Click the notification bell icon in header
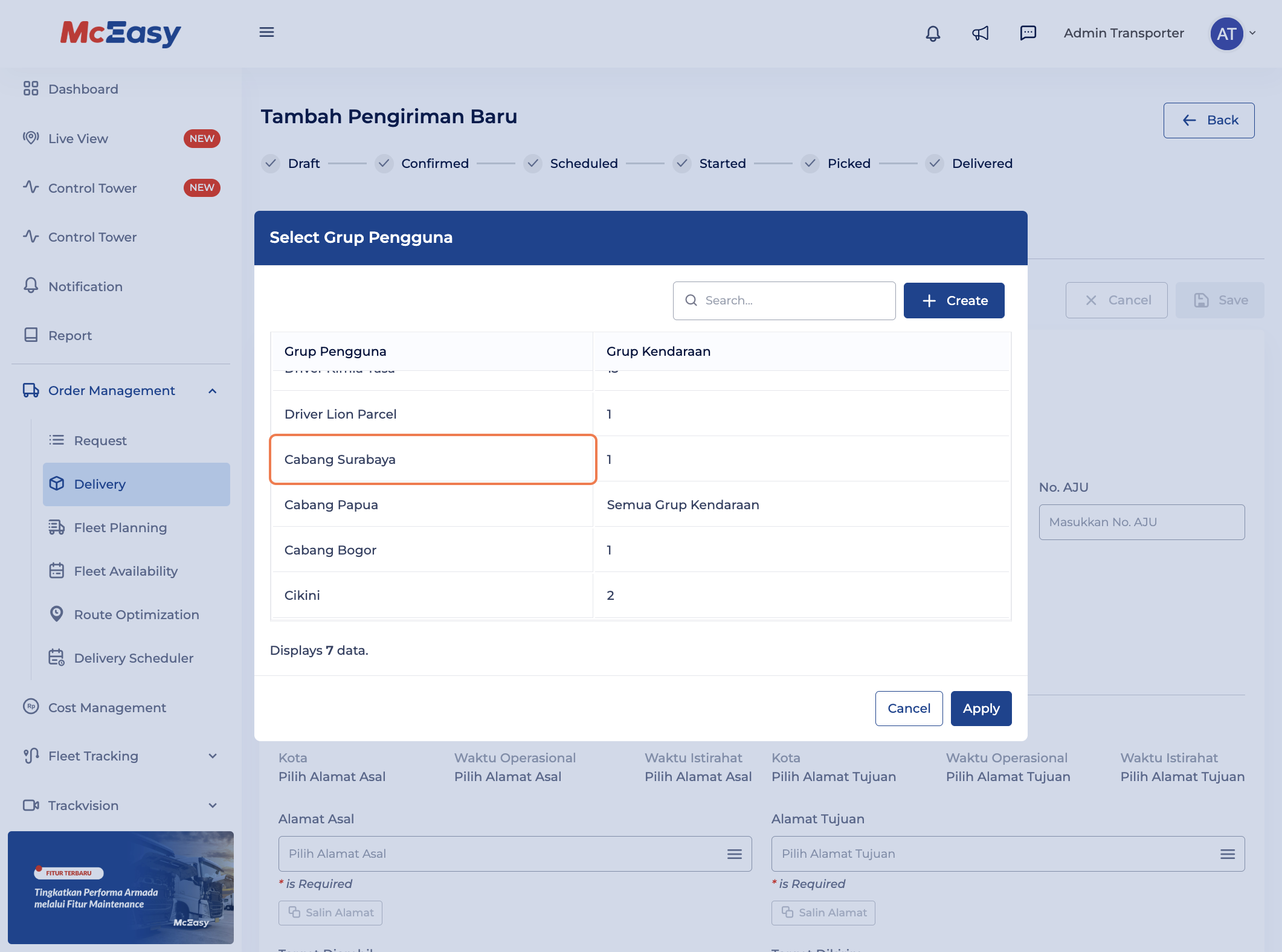This screenshot has width=1282, height=952. [933, 33]
